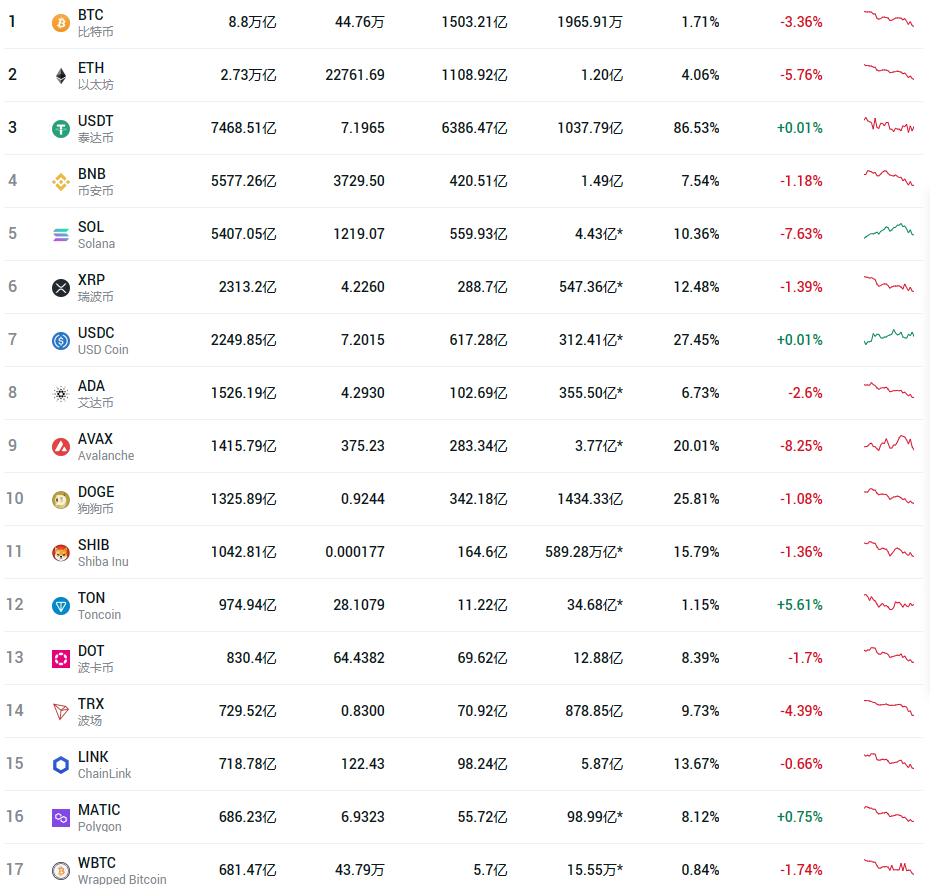Click the Shiba Inu dog icon
Screen dimensions: 930x895
[x=61, y=552]
